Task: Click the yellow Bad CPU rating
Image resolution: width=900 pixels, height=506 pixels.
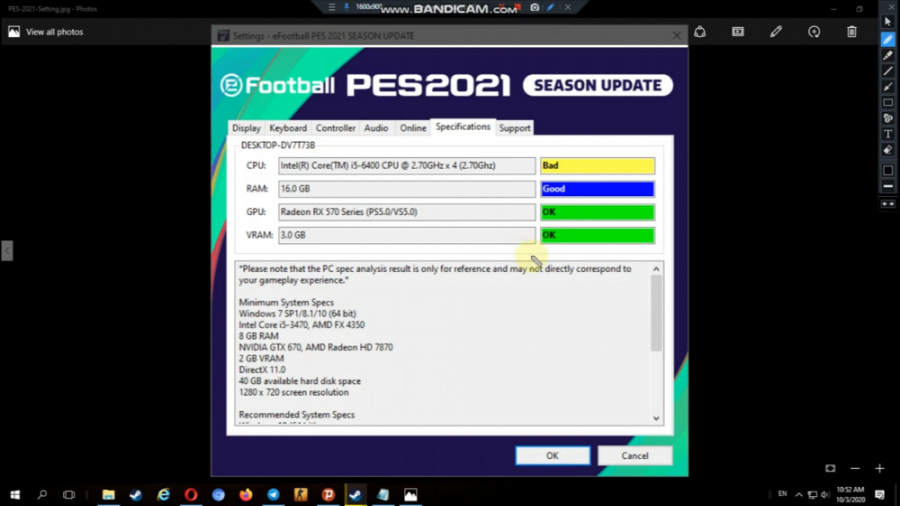Action: 597,166
